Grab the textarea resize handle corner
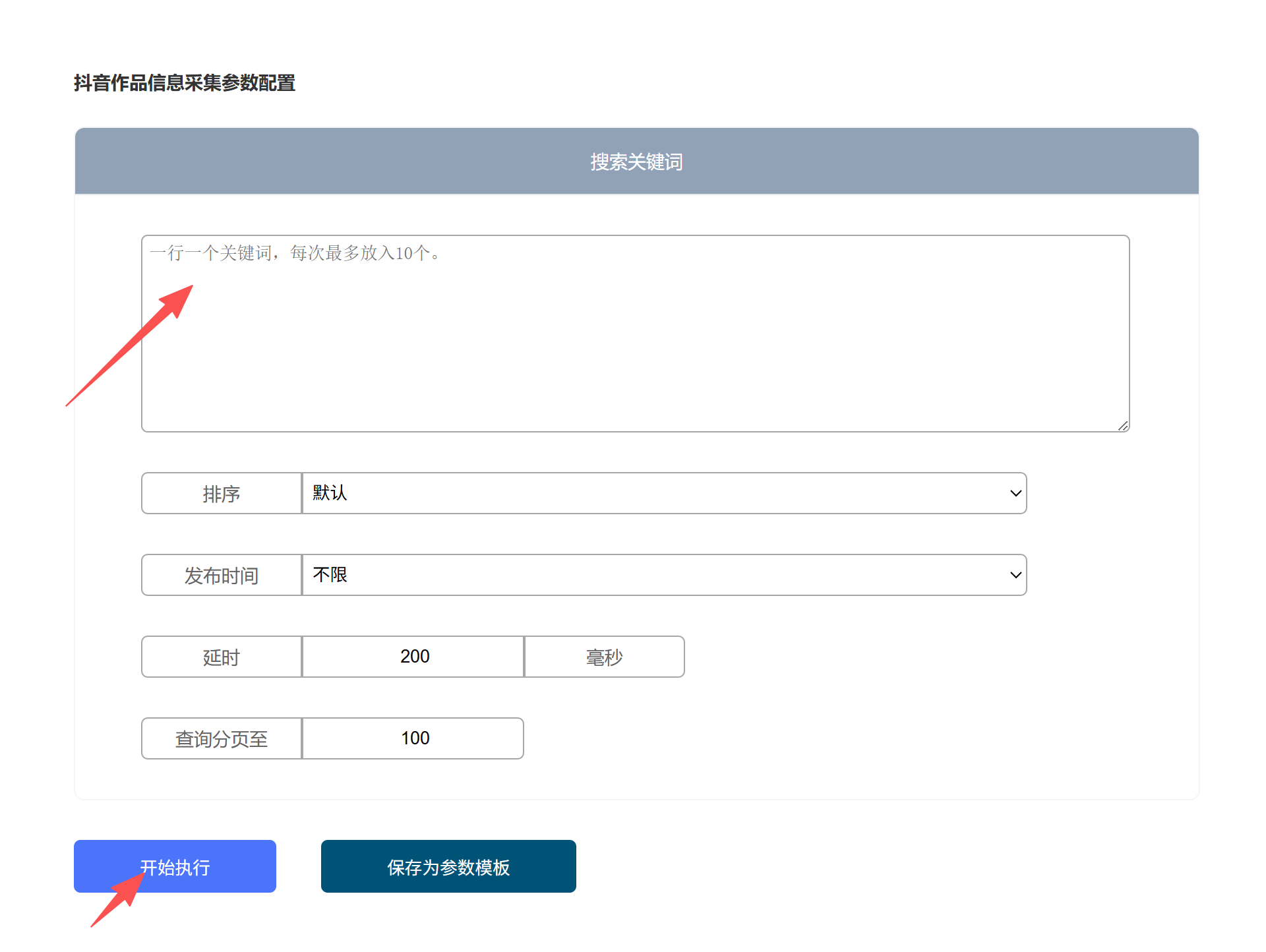The width and height of the screenshot is (1266, 952). [x=1123, y=426]
